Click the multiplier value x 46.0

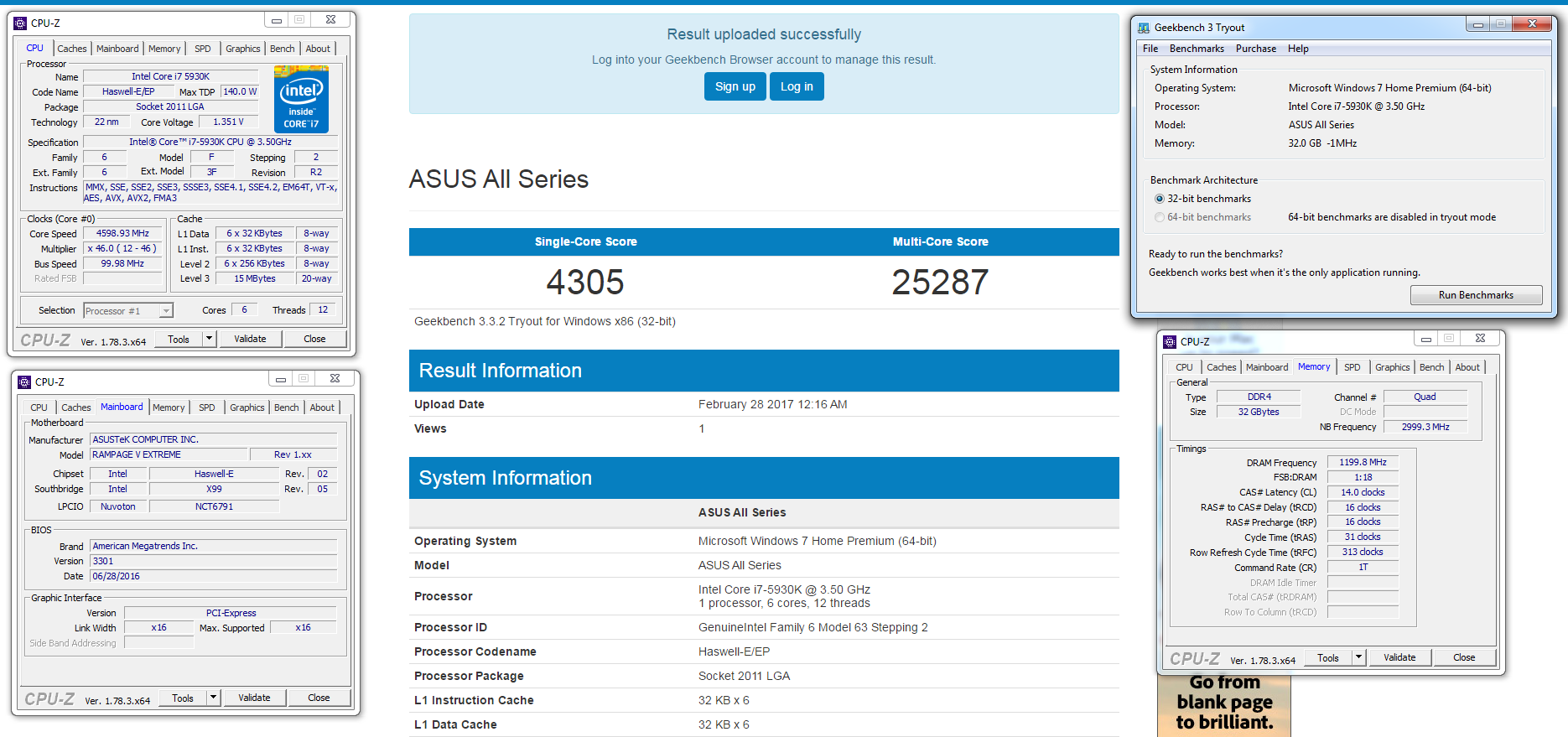coord(122,249)
